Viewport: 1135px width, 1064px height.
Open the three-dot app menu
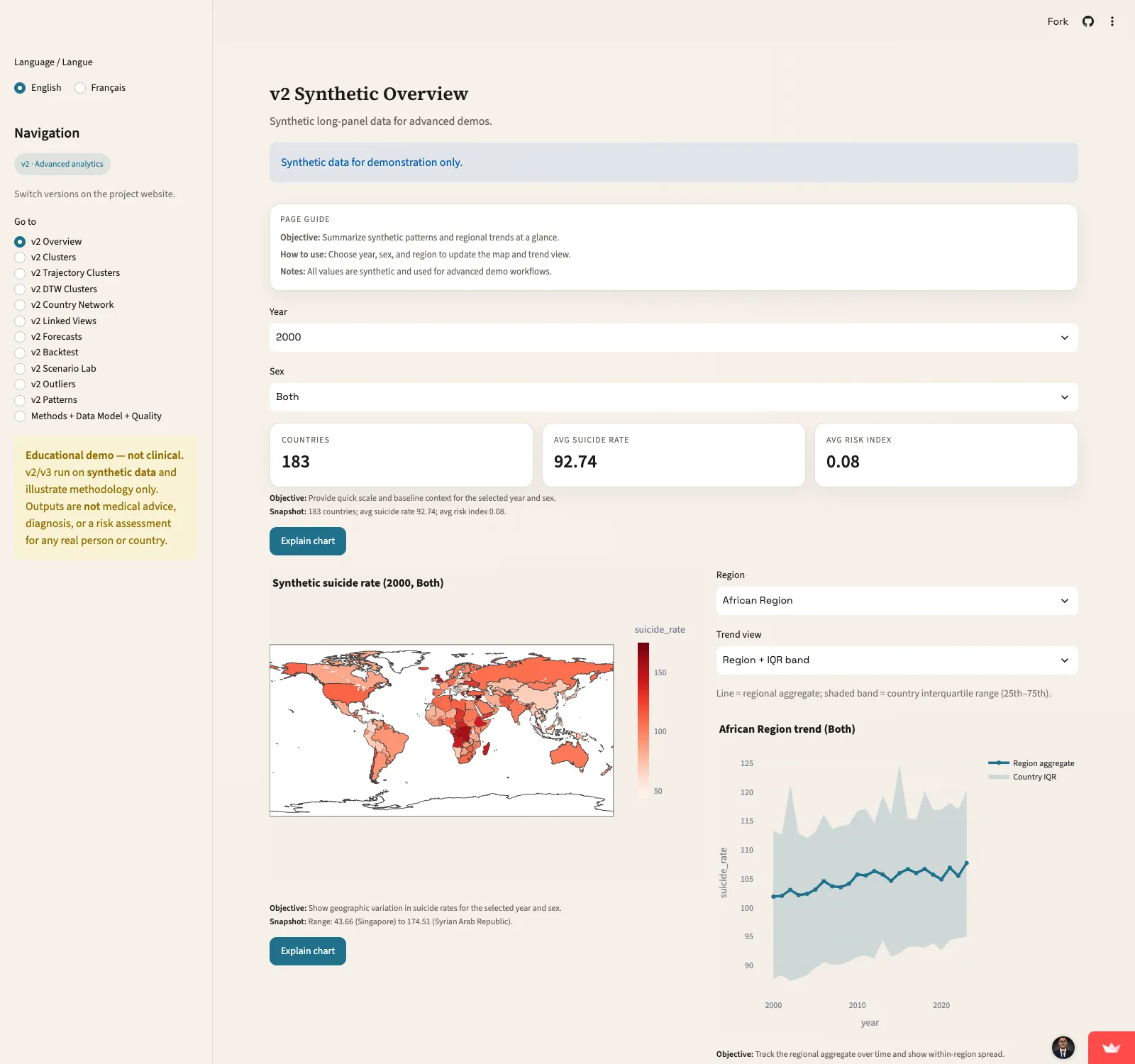click(1112, 21)
